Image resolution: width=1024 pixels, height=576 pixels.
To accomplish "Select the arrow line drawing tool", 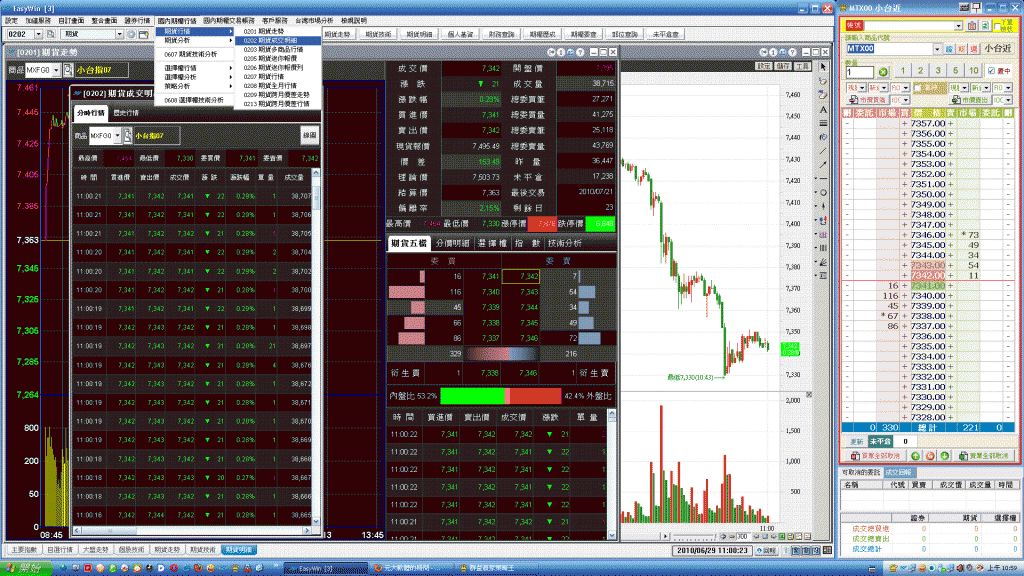I will (823, 165).
